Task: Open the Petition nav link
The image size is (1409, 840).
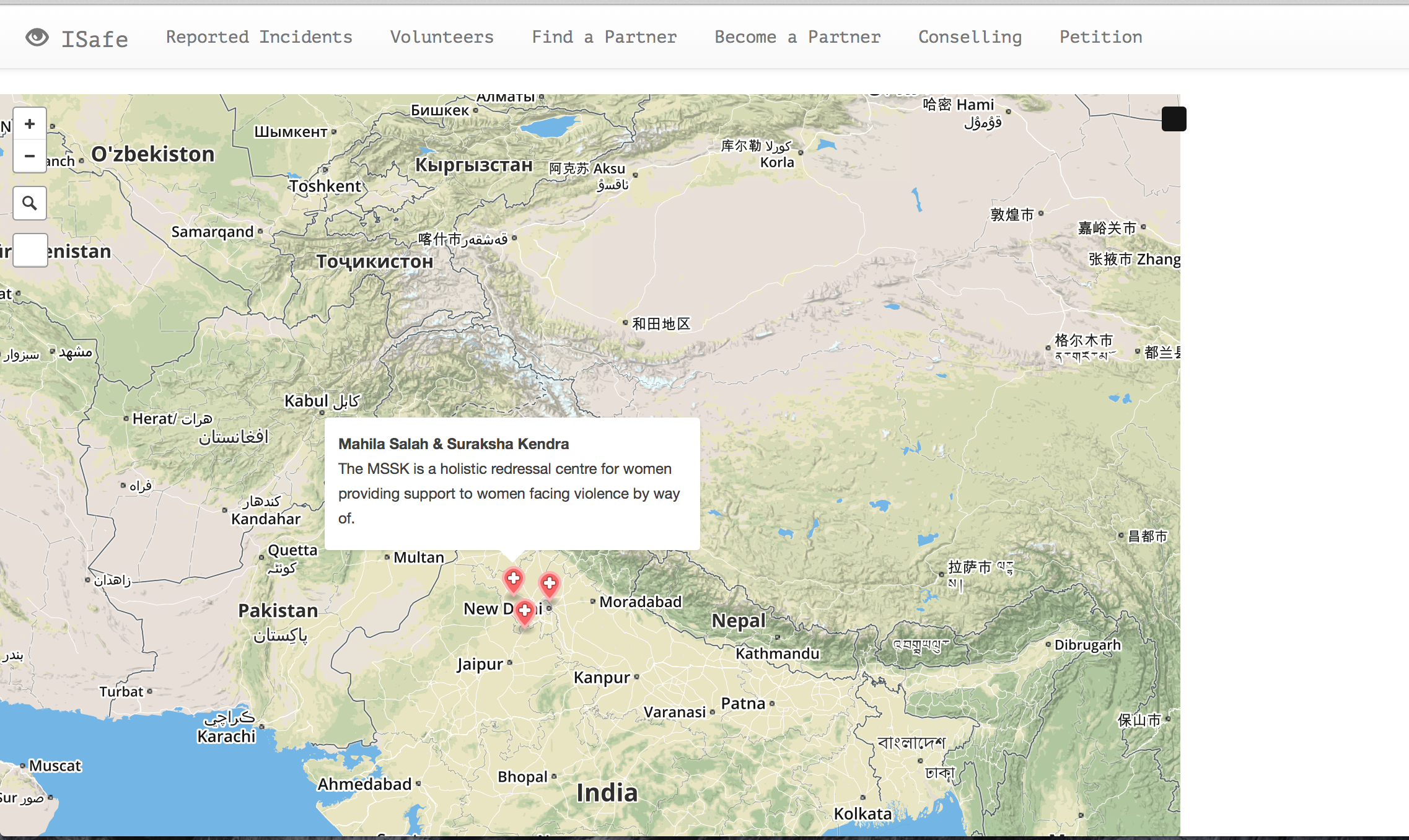Action: click(1100, 37)
